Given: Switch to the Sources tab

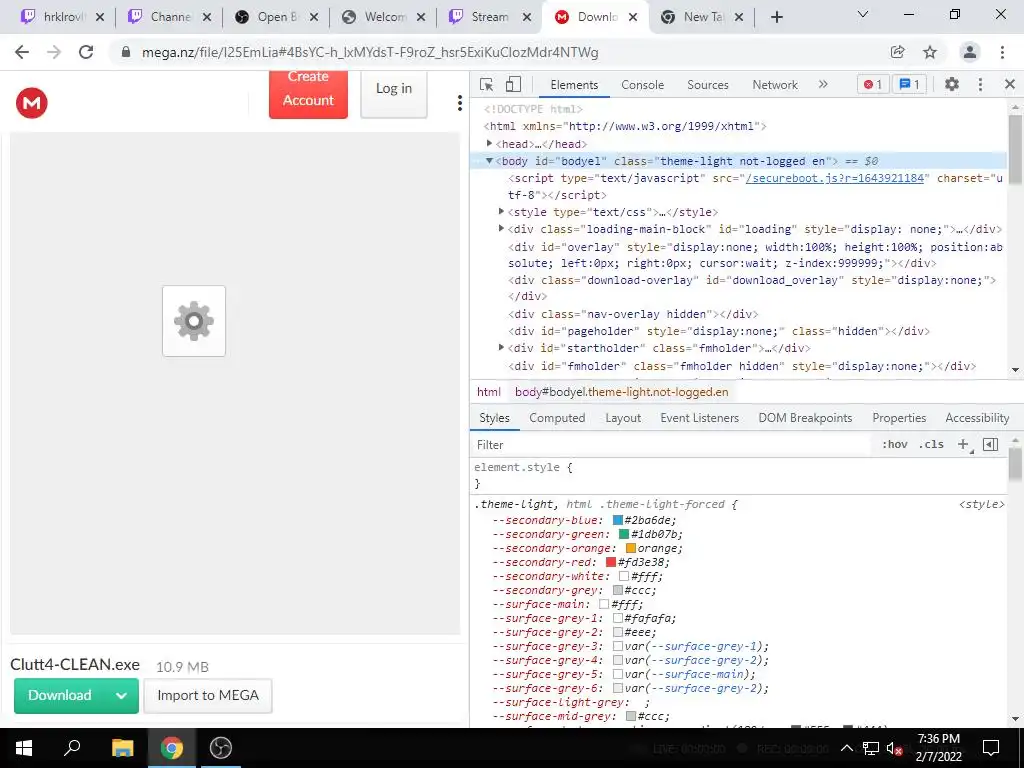Looking at the screenshot, I should pyautogui.click(x=708, y=84).
